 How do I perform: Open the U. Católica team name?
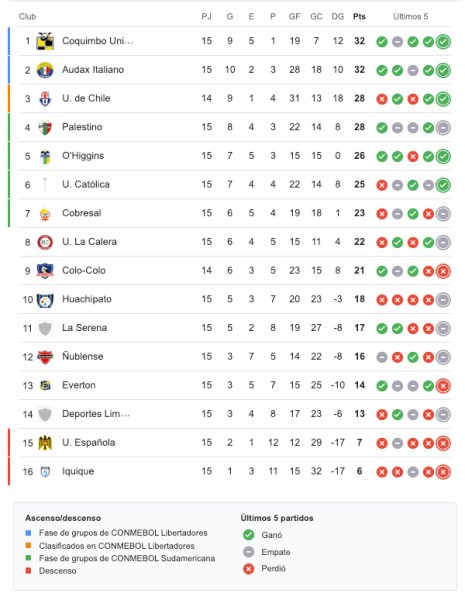86,184
